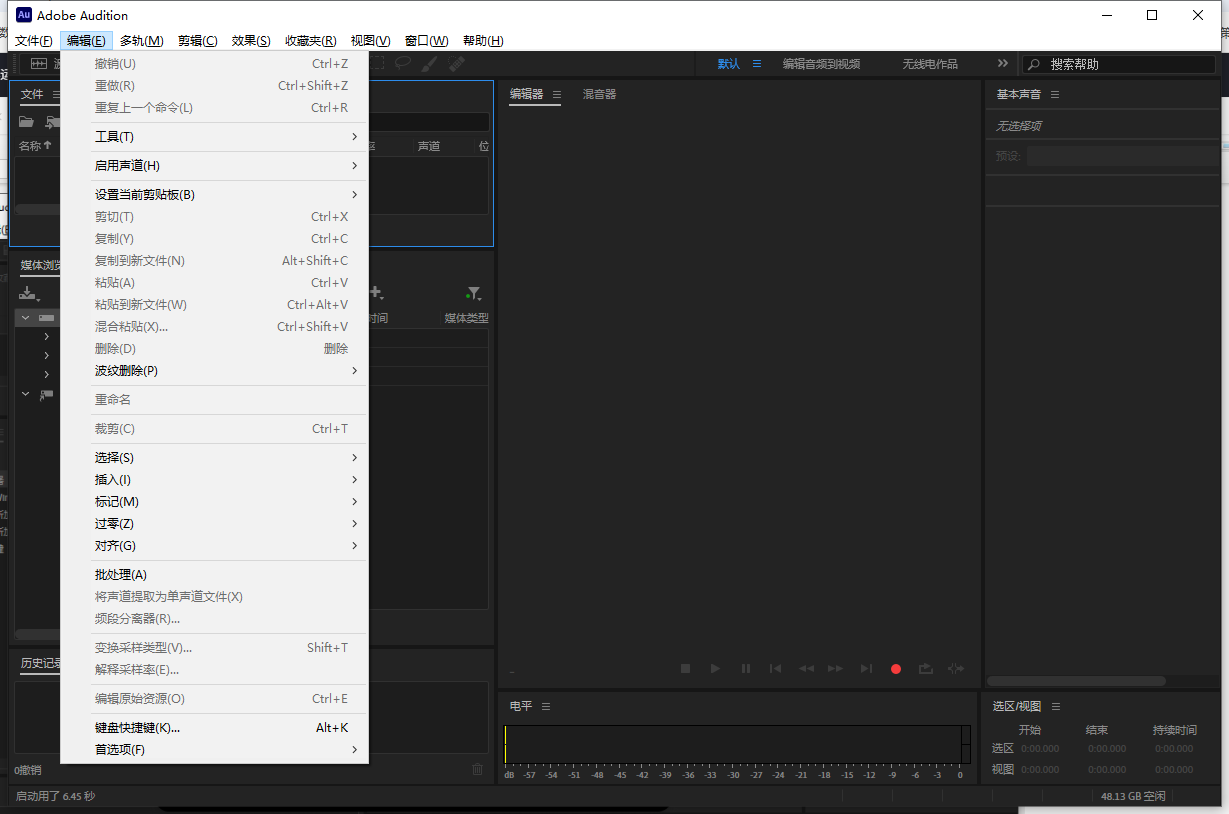Open the 多轨(M) menu
1229x814 pixels.
coord(139,40)
